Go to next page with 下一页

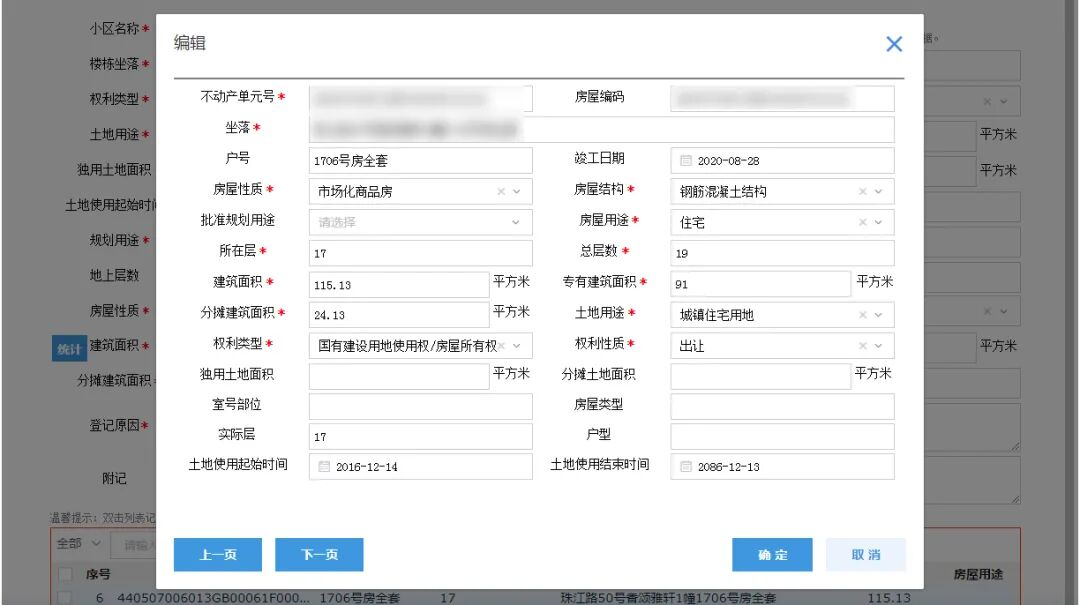319,555
